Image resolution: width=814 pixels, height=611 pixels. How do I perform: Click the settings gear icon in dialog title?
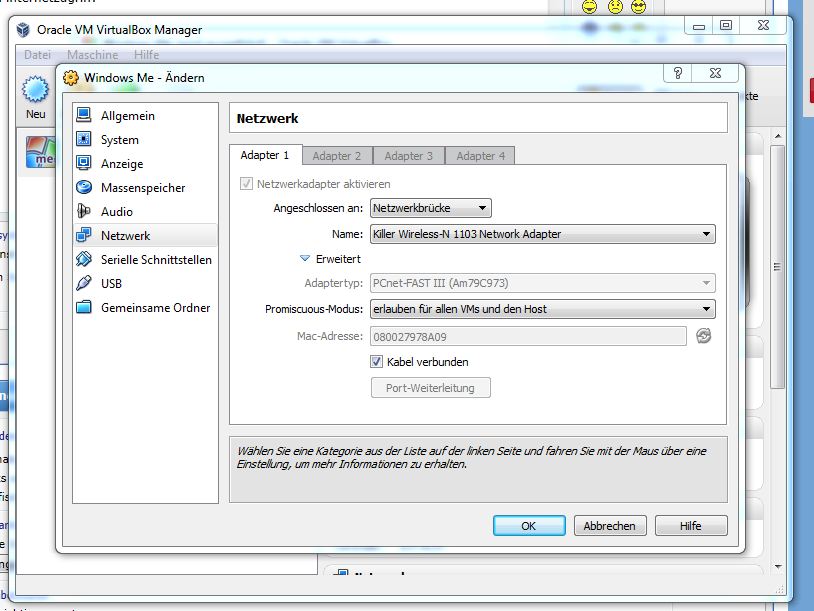pyautogui.click(x=71, y=78)
